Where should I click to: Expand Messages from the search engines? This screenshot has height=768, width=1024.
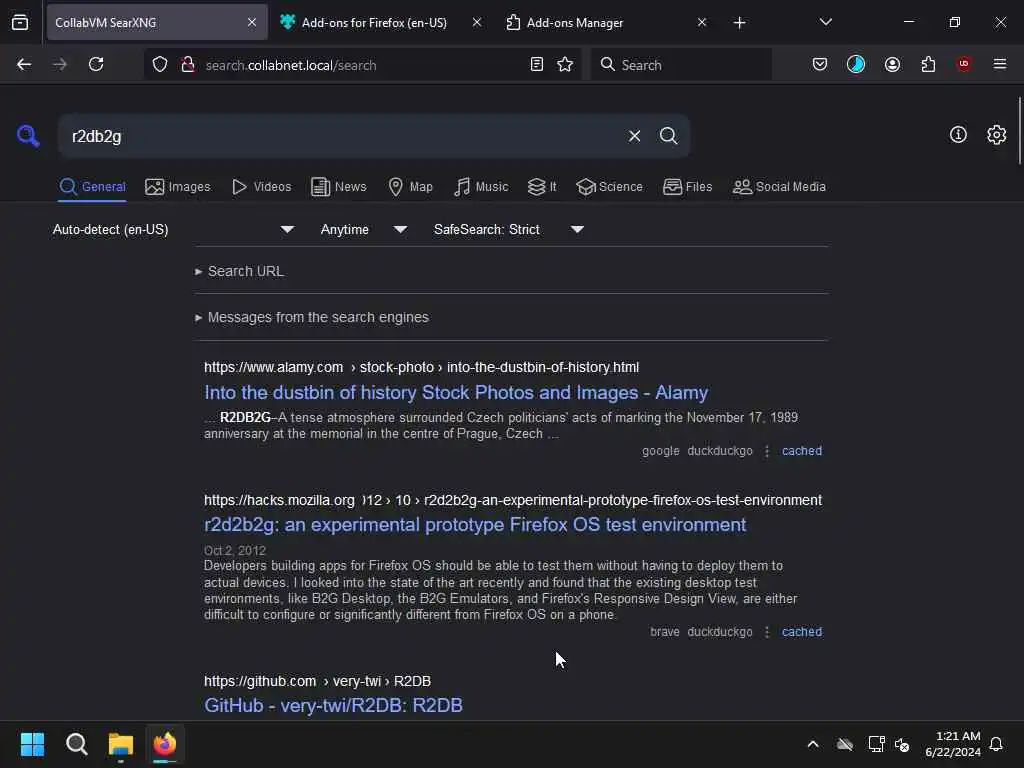[x=312, y=317]
